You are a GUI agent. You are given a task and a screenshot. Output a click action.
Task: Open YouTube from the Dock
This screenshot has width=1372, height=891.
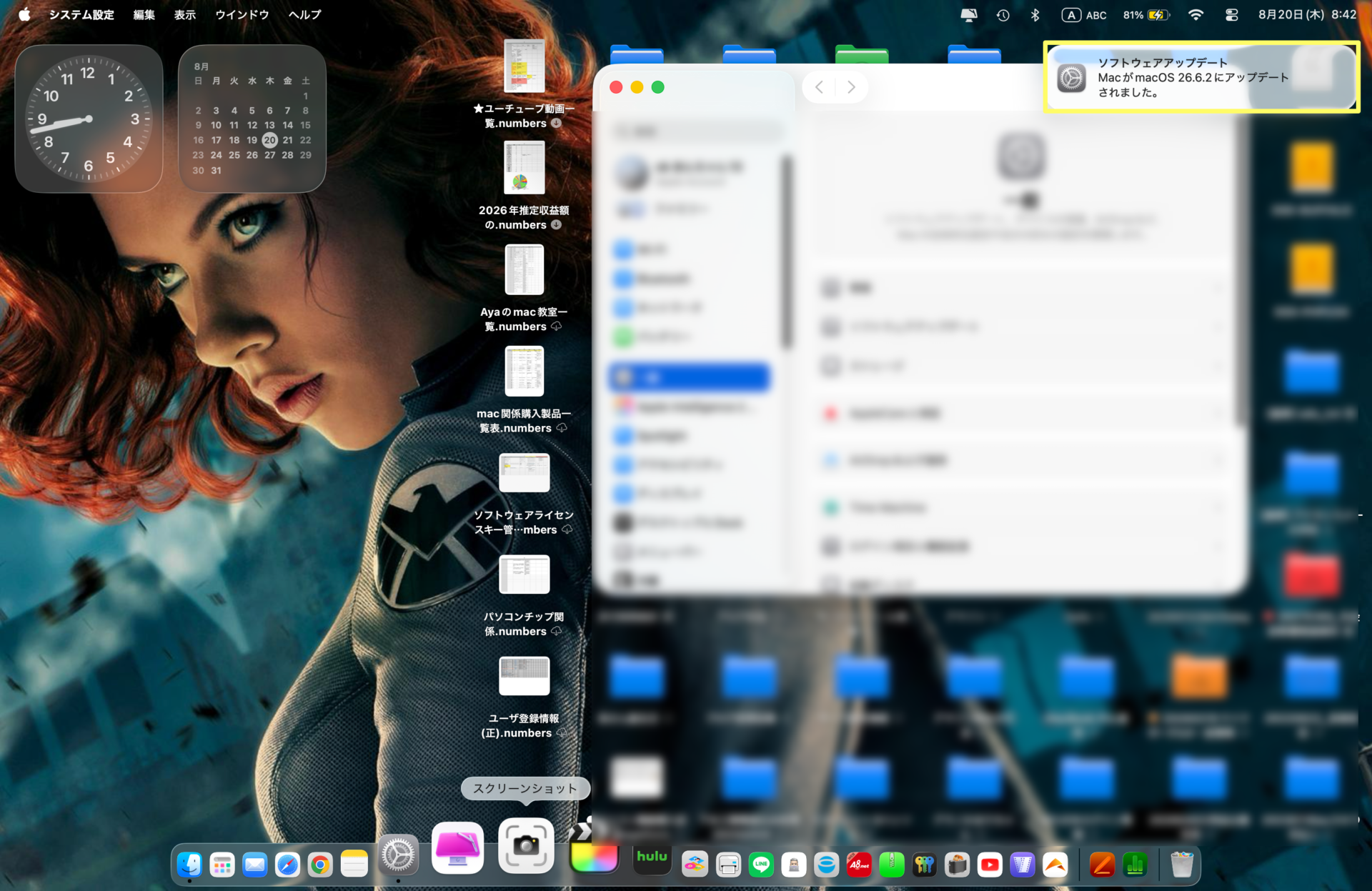click(x=990, y=865)
